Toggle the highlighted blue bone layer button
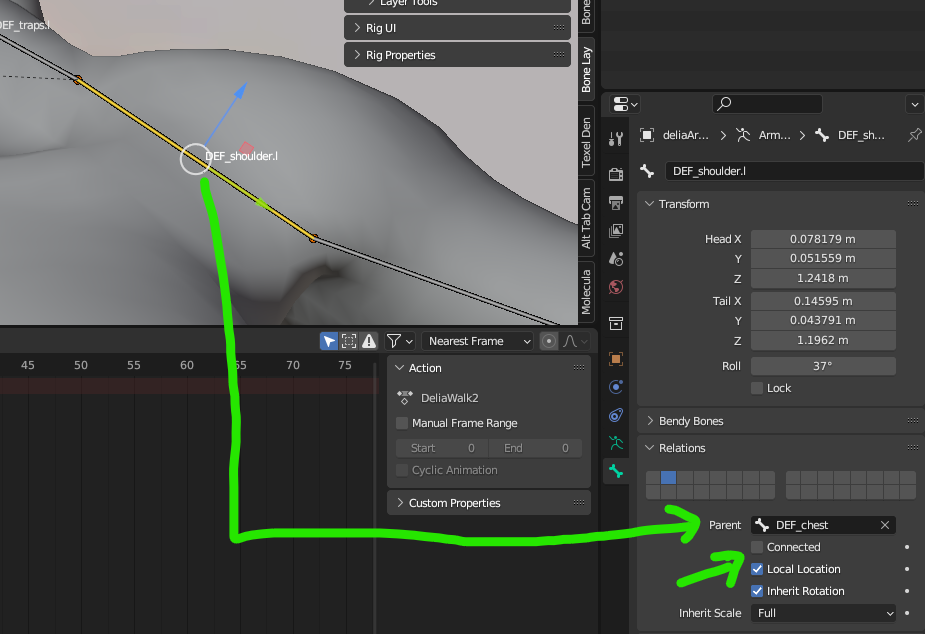 [x=668, y=477]
